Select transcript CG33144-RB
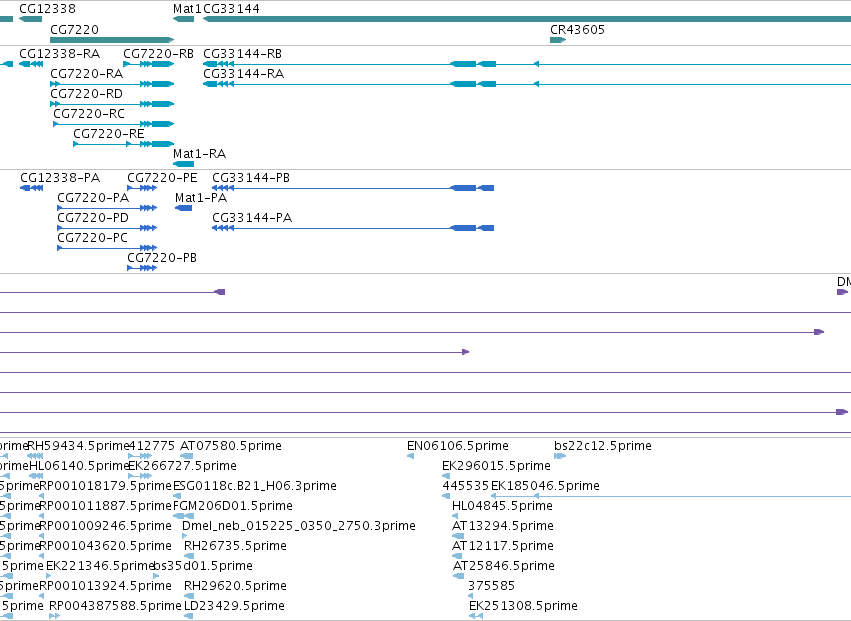 (x=526, y=64)
